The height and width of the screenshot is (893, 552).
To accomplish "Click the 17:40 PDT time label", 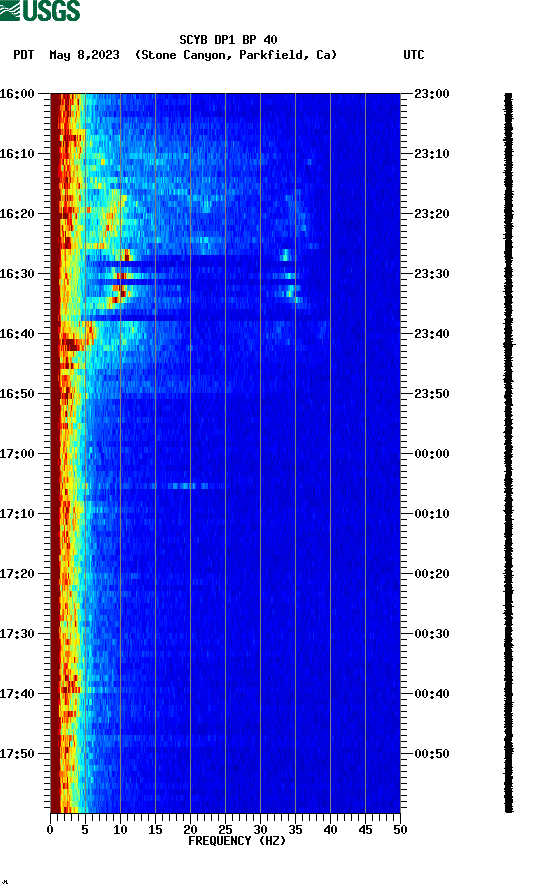I will 17,694.
